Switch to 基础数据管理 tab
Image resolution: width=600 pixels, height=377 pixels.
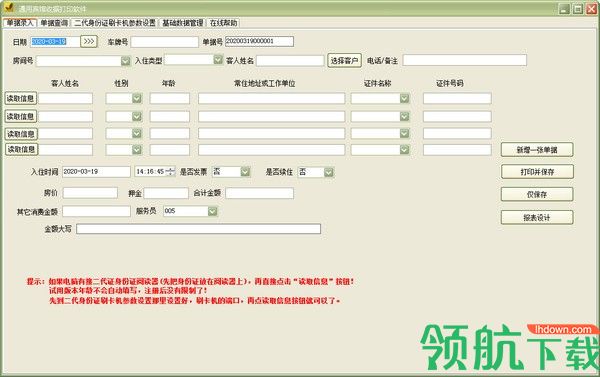click(x=183, y=23)
